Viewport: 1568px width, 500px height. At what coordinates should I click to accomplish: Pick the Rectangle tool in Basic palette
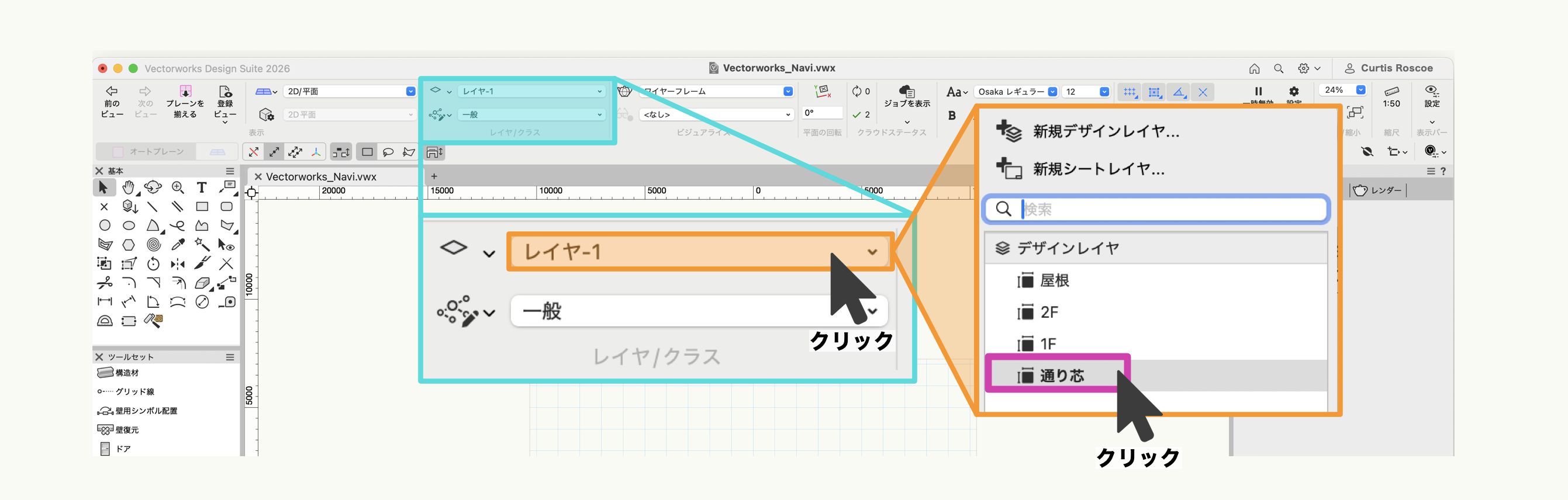pyautogui.click(x=202, y=207)
